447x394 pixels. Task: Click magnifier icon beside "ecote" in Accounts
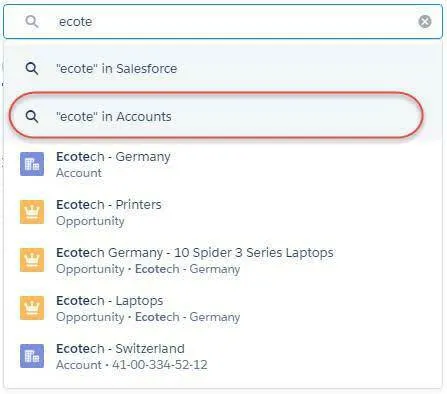[x=32, y=117]
